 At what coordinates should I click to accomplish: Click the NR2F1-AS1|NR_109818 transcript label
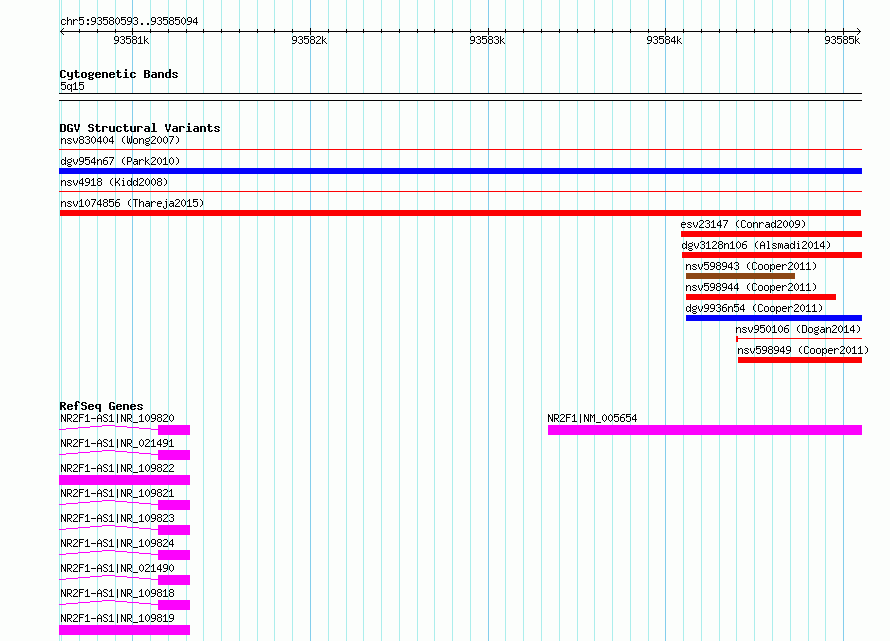(117, 593)
